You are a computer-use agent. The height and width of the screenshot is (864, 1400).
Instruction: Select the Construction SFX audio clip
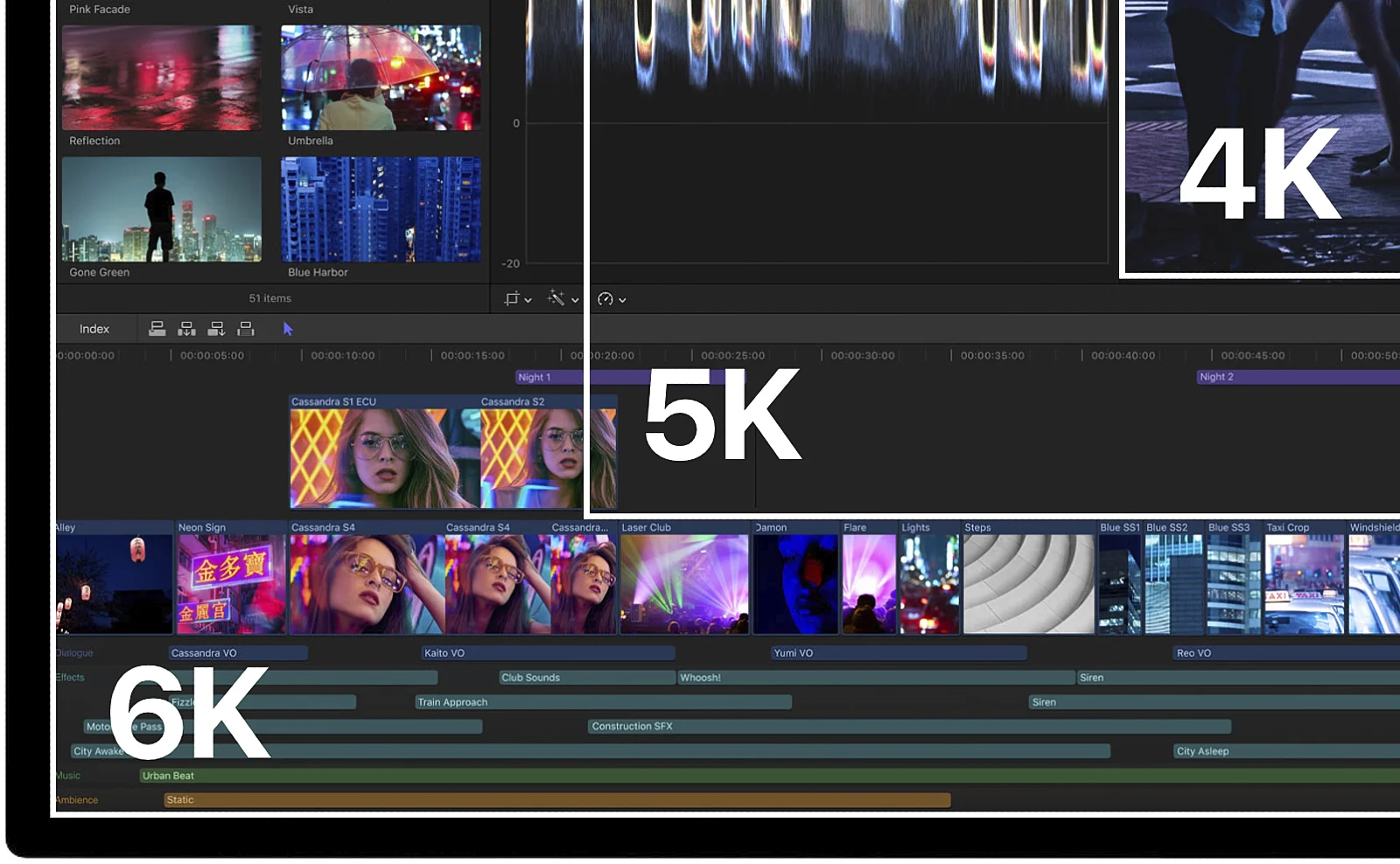pos(909,727)
